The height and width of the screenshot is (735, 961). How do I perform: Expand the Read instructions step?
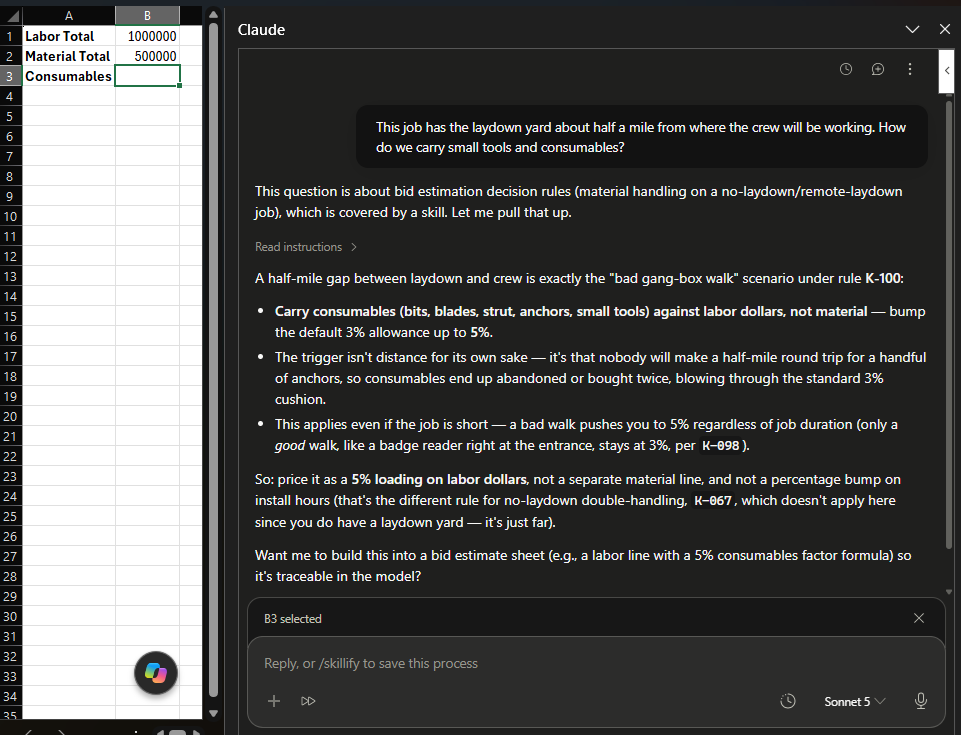pos(306,247)
